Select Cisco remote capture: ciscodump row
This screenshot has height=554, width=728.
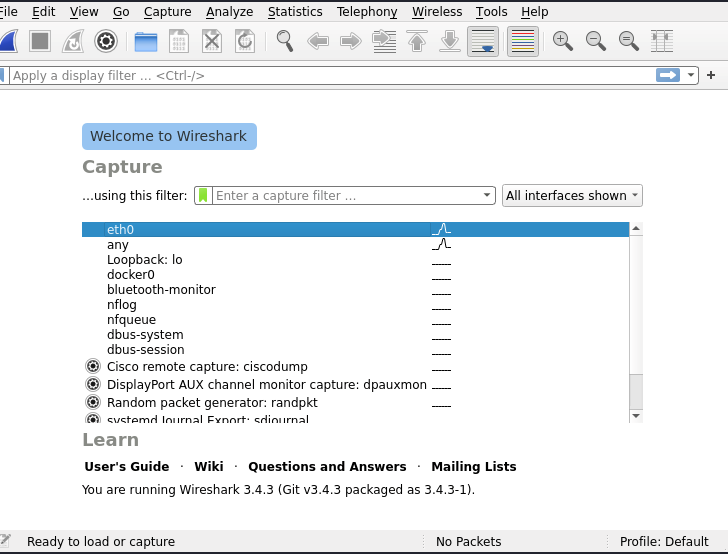[356, 366]
